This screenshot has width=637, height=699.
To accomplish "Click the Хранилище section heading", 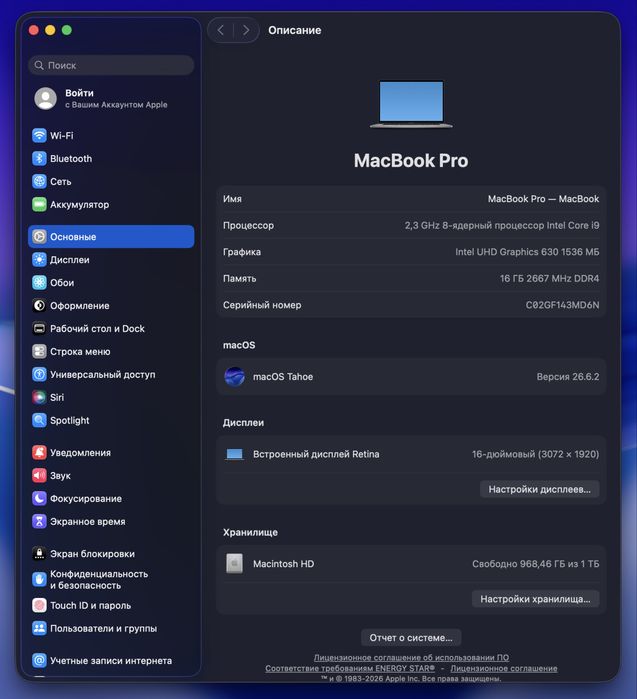I will (250, 532).
